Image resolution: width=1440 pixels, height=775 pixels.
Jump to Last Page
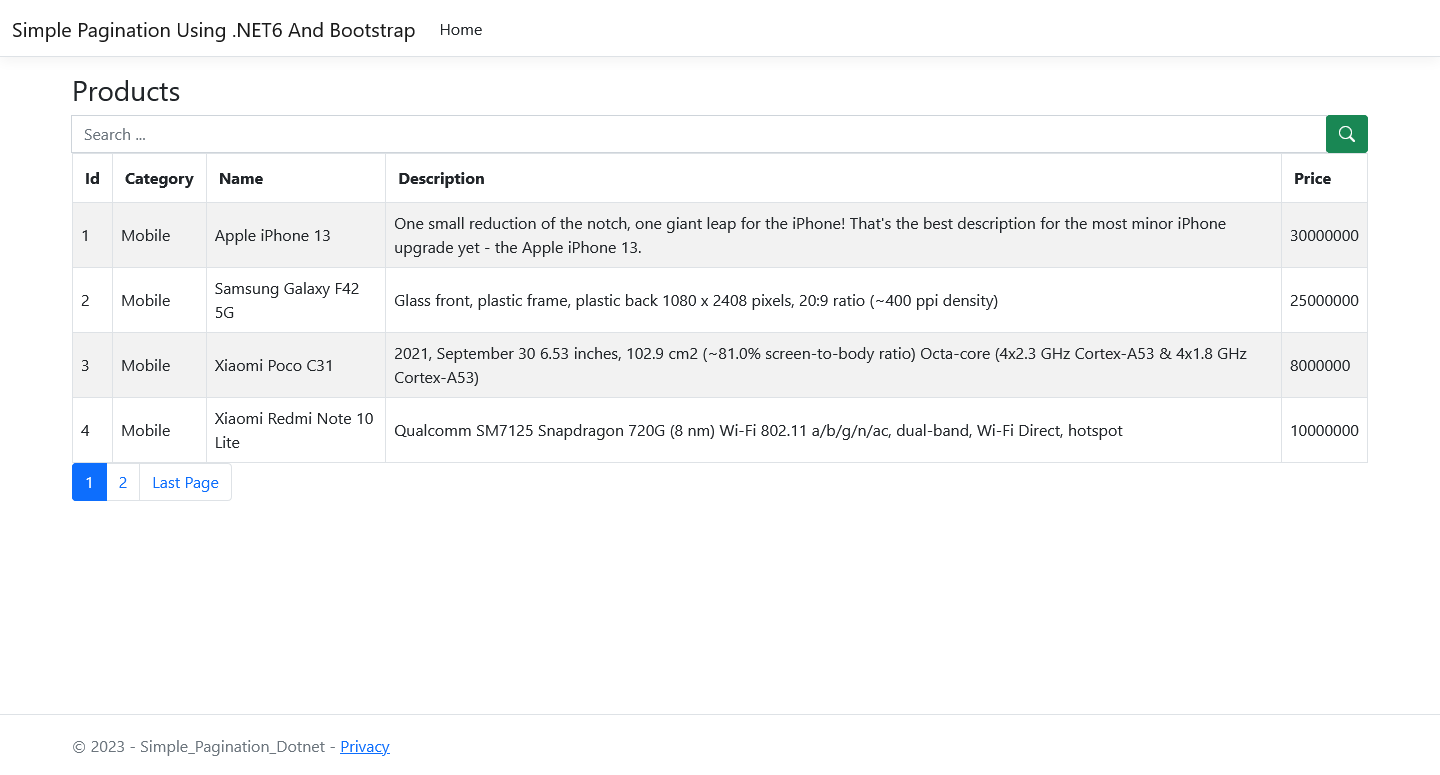click(185, 482)
